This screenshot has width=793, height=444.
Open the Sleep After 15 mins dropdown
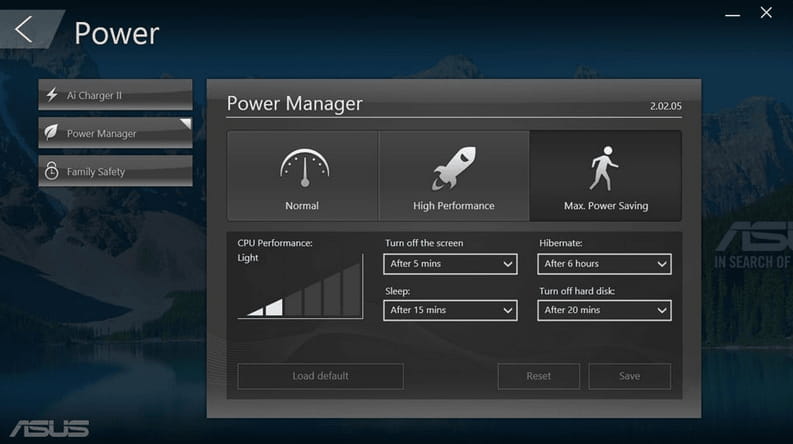point(450,310)
